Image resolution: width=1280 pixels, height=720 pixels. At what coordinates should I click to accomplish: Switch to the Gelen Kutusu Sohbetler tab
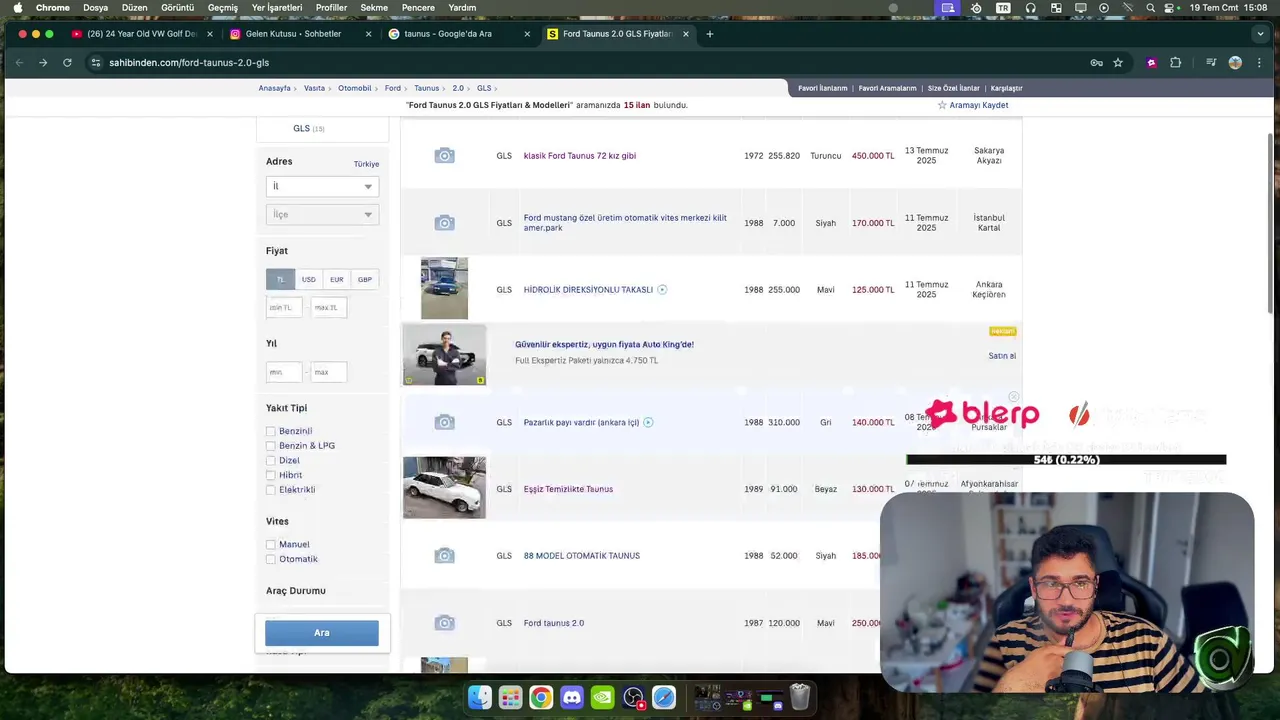pos(300,34)
